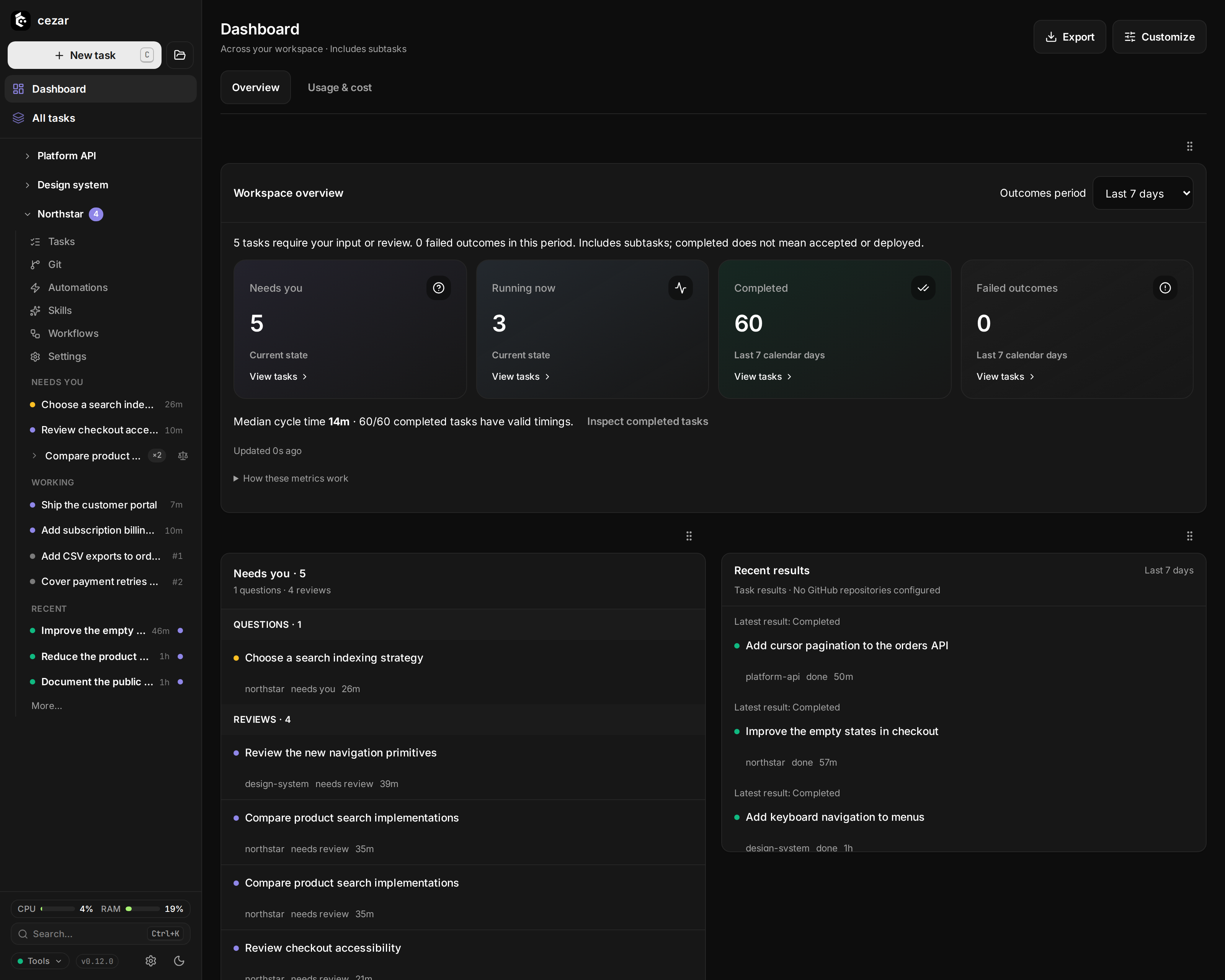This screenshot has width=1225, height=980.
Task: Toggle dark mode with the moon icon
Action: pyautogui.click(x=179, y=961)
